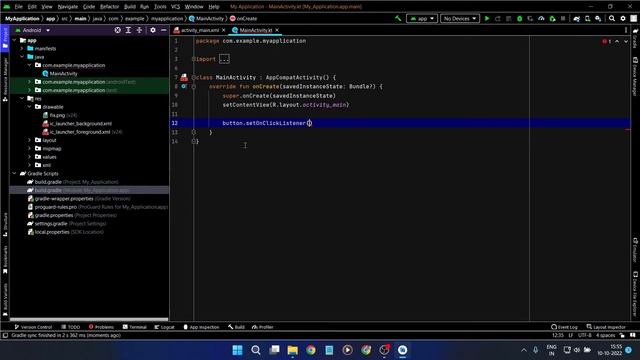Open the Device Manager toolbar icon

click(587, 18)
